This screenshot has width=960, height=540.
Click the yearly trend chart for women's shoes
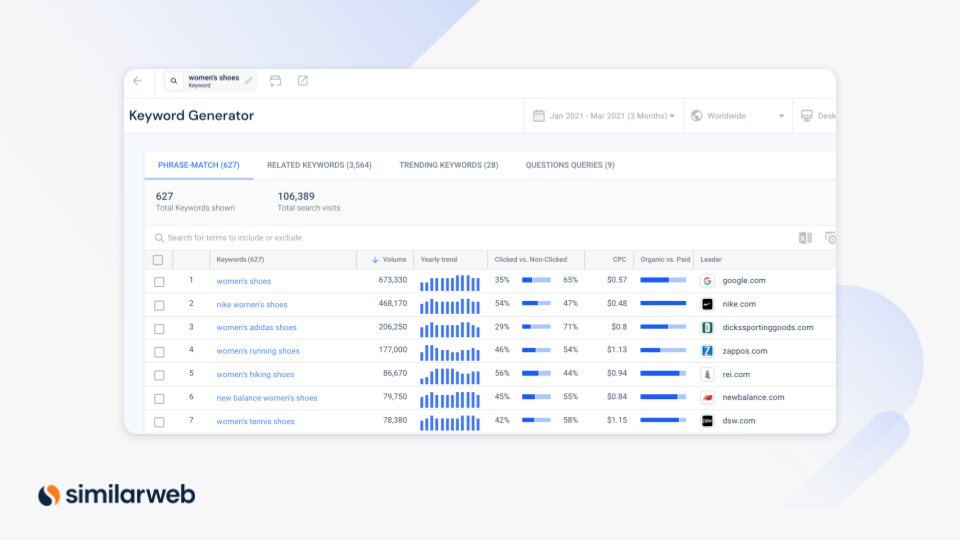(x=450, y=283)
